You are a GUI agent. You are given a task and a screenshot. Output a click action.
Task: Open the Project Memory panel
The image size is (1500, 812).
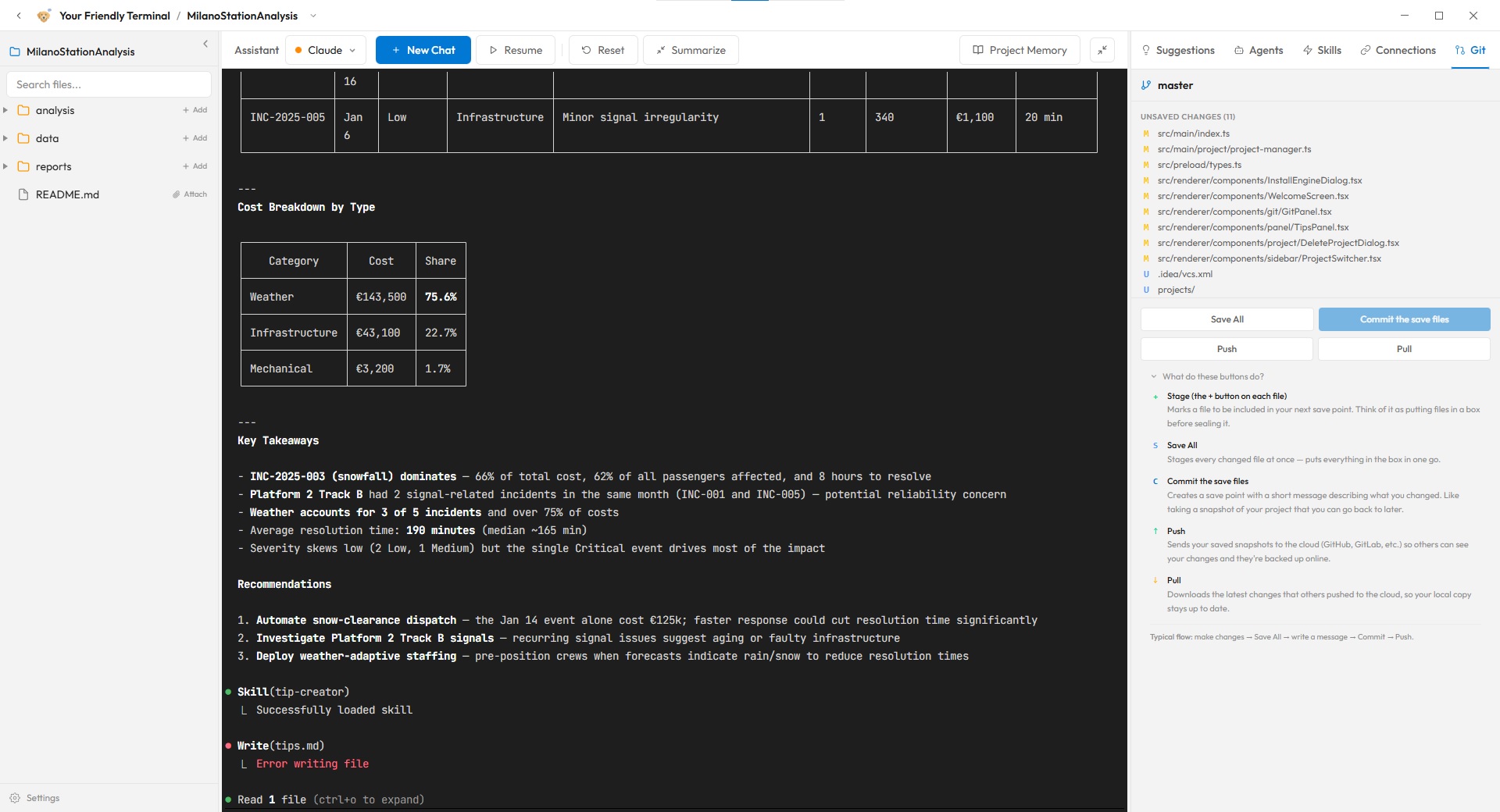coord(1019,49)
